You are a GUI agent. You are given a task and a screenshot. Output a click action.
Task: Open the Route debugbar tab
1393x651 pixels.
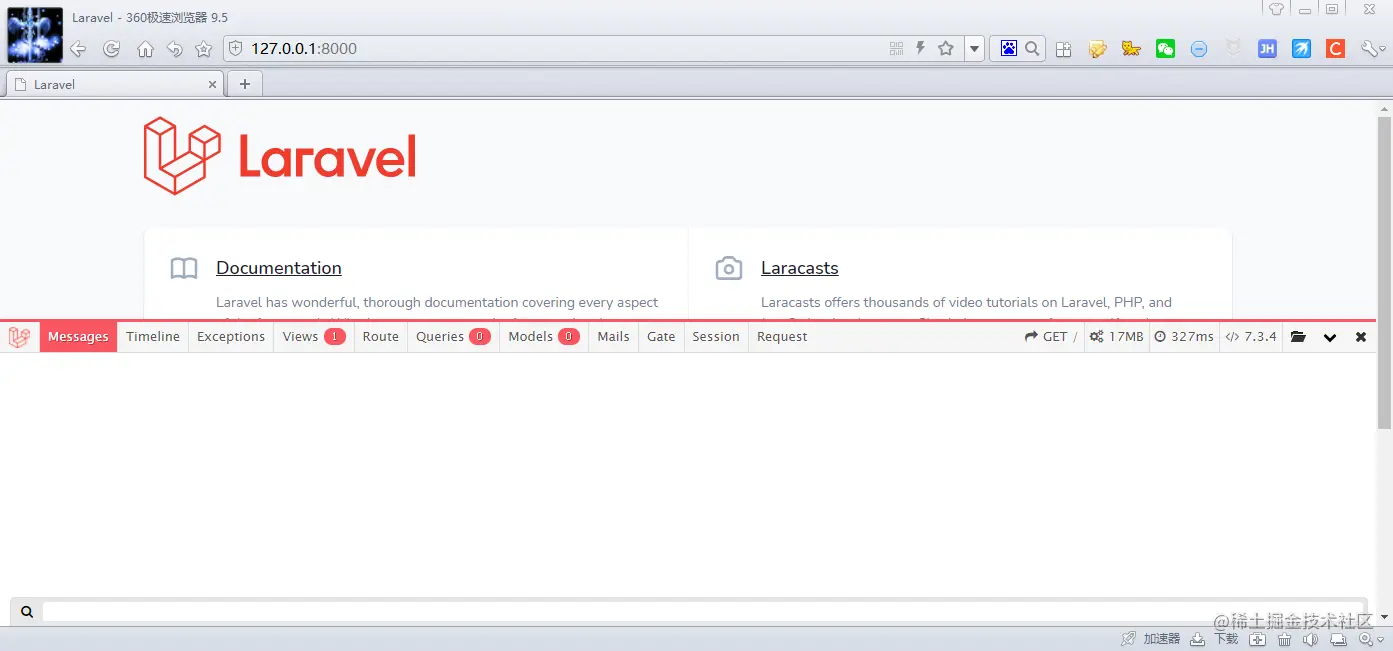[381, 337]
